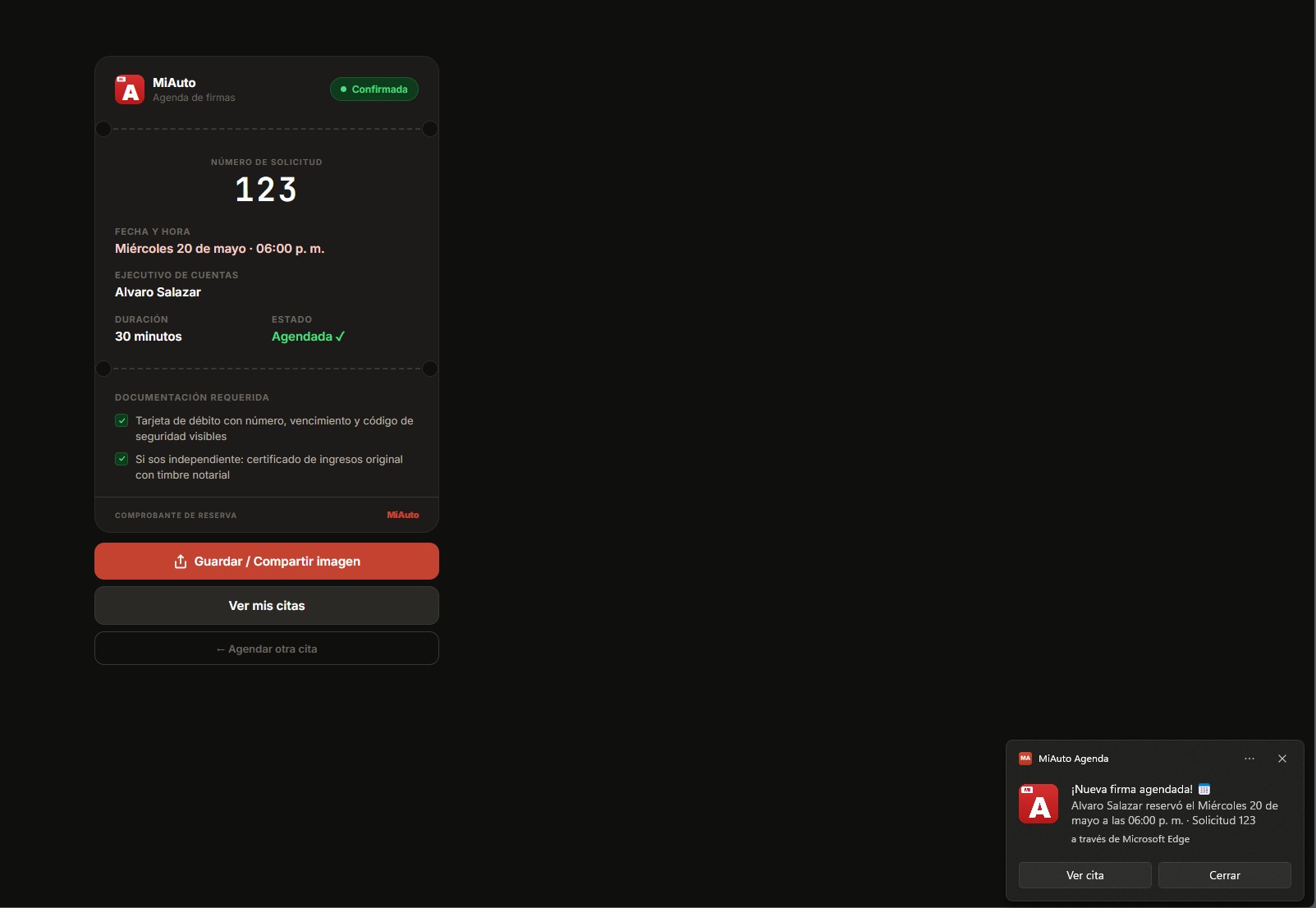This screenshot has width=1316, height=908.
Task: Click the NÚMERO DE SOLICITUD label
Action: pyautogui.click(x=267, y=163)
